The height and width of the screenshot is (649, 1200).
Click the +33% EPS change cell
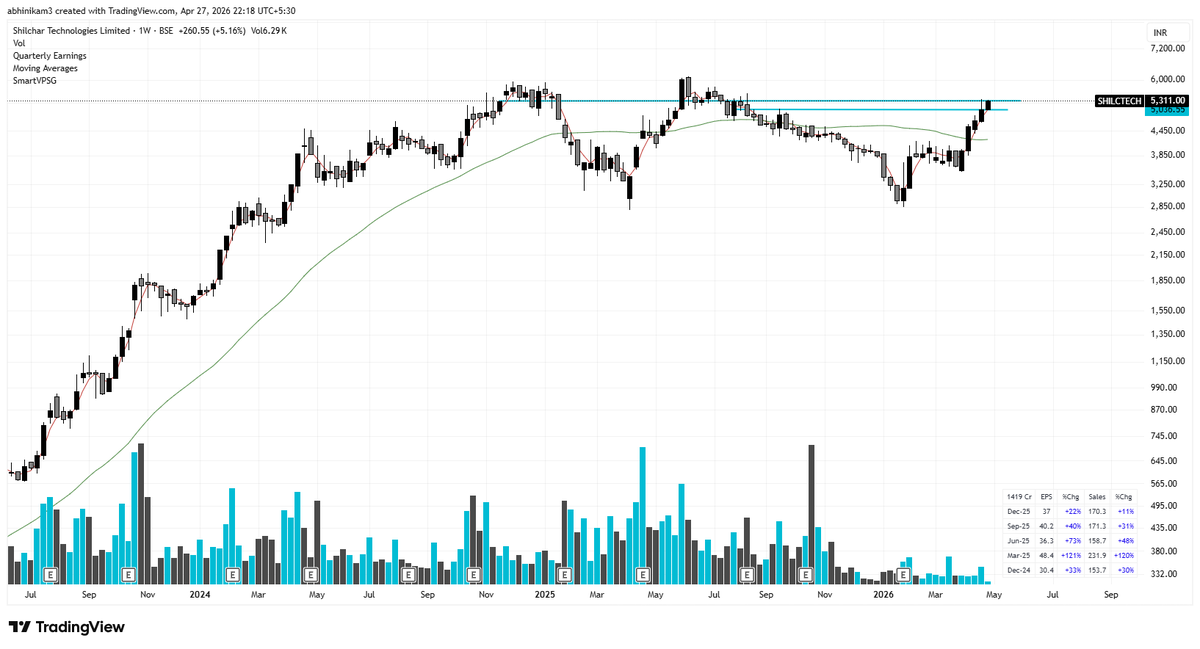click(1072, 568)
